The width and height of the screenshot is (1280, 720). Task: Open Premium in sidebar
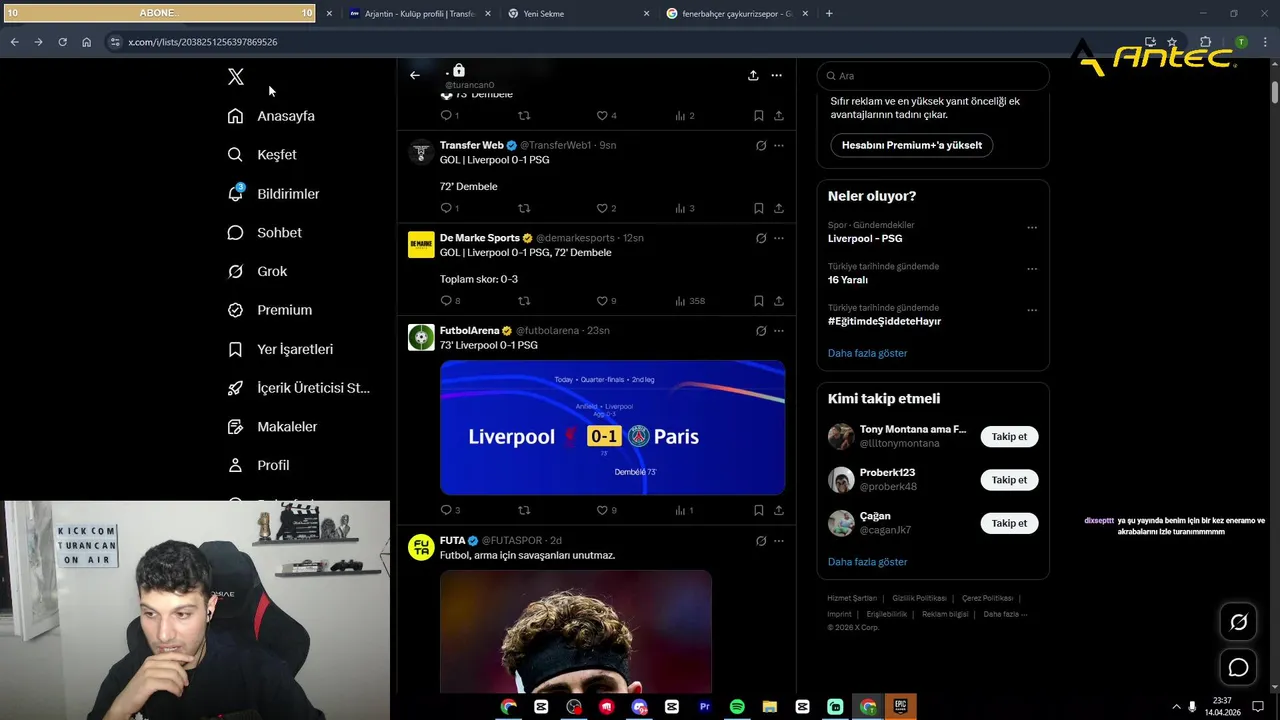(x=269, y=310)
